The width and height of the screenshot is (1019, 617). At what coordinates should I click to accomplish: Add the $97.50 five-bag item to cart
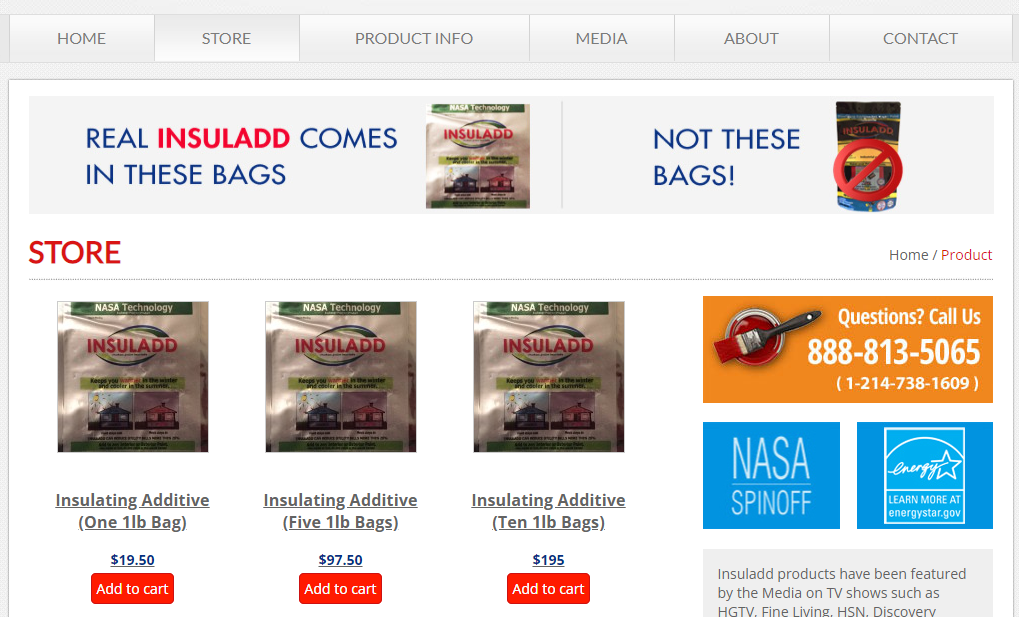click(x=341, y=588)
